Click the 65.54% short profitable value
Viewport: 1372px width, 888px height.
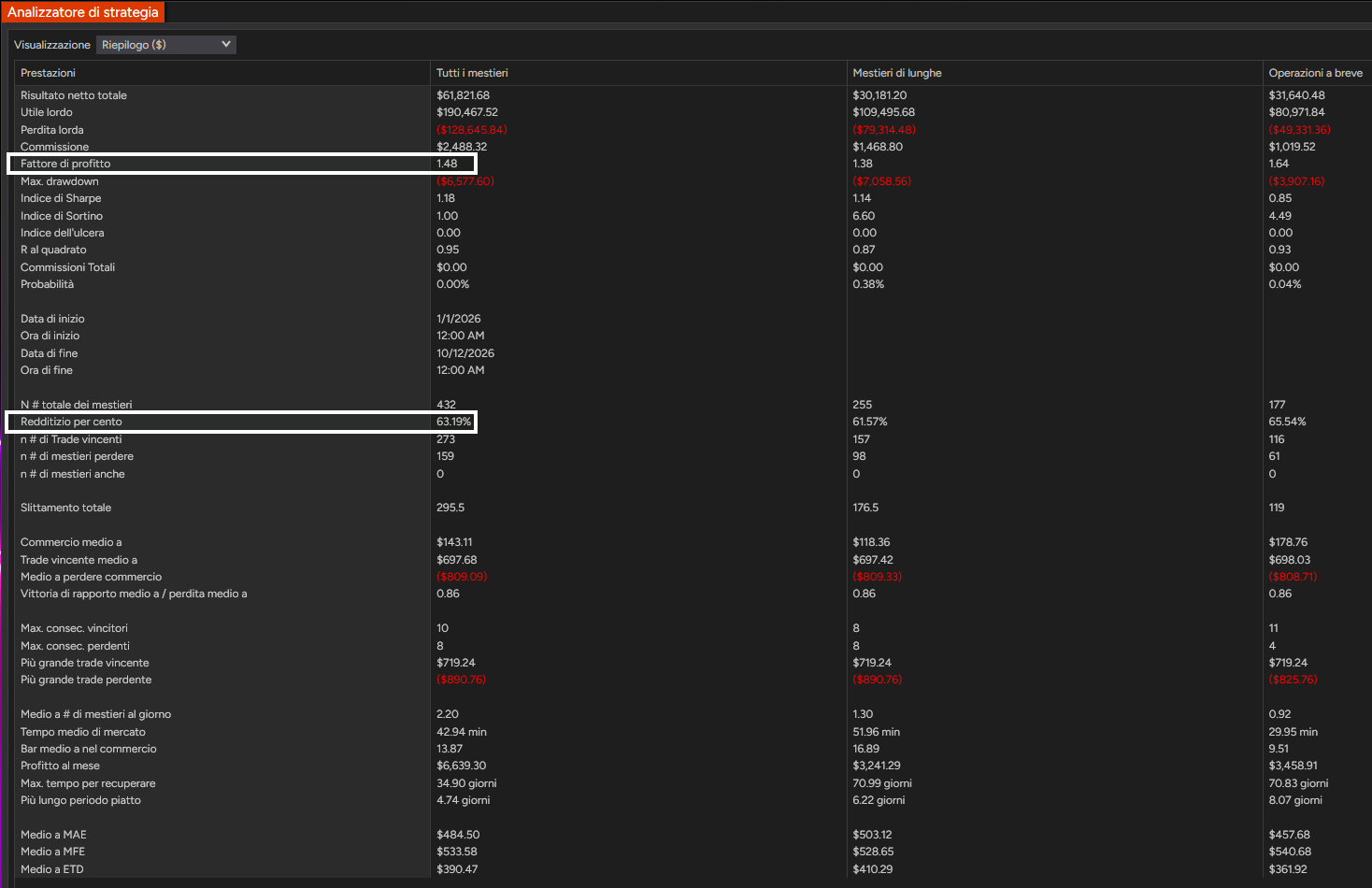[1287, 422]
